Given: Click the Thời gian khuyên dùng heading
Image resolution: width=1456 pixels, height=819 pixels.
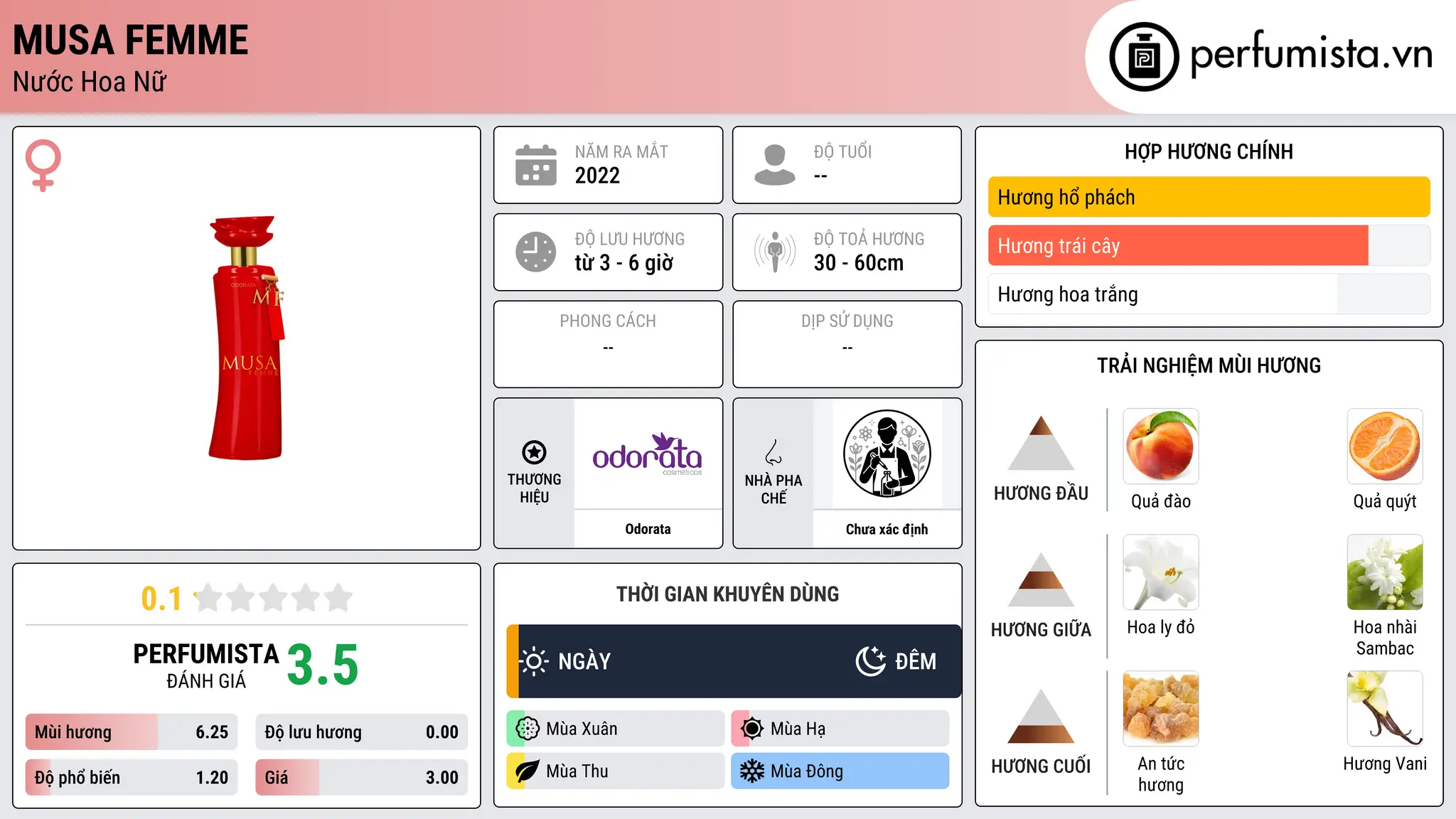Looking at the screenshot, I should point(727,594).
